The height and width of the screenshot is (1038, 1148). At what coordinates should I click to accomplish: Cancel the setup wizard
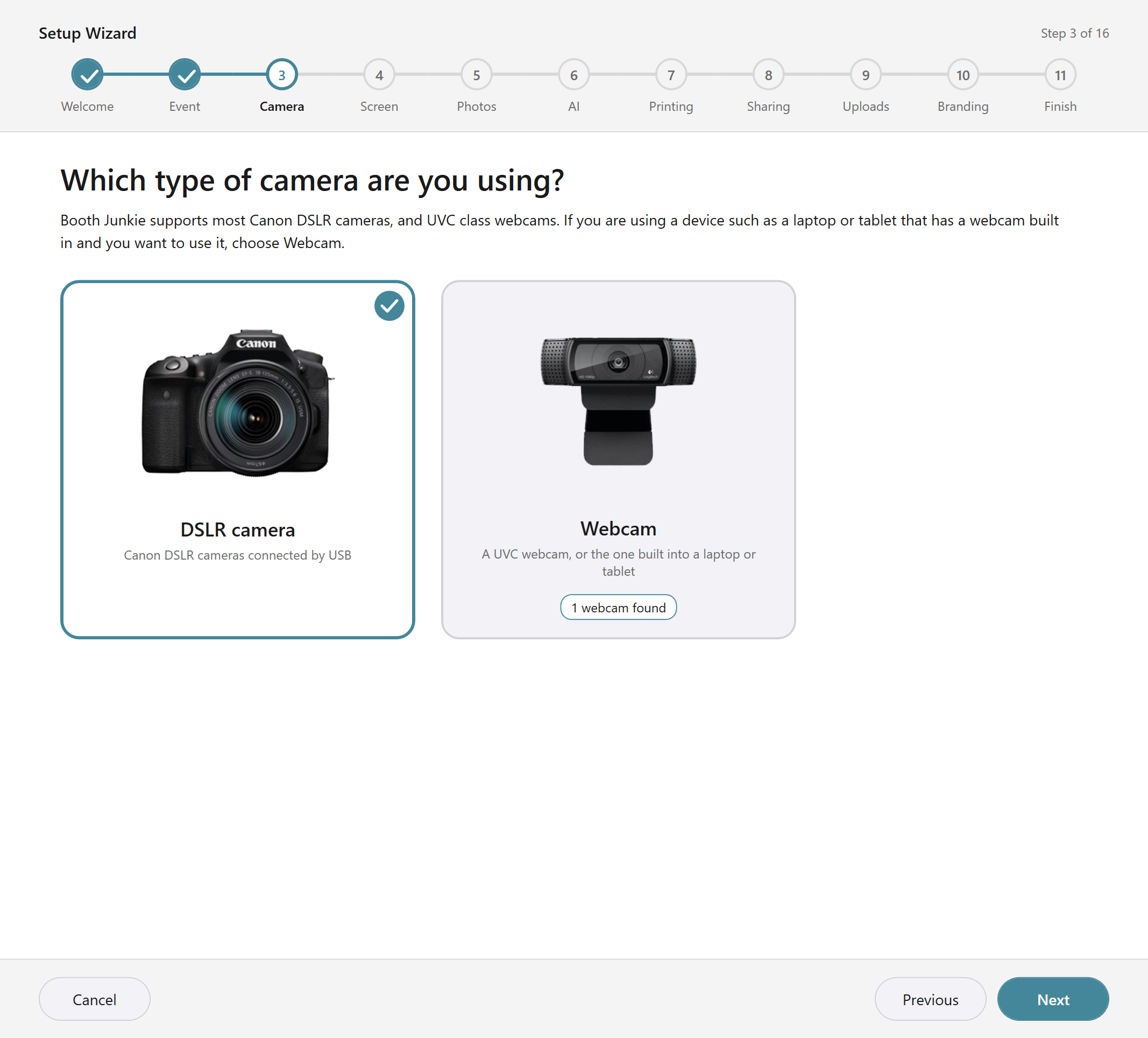95,999
